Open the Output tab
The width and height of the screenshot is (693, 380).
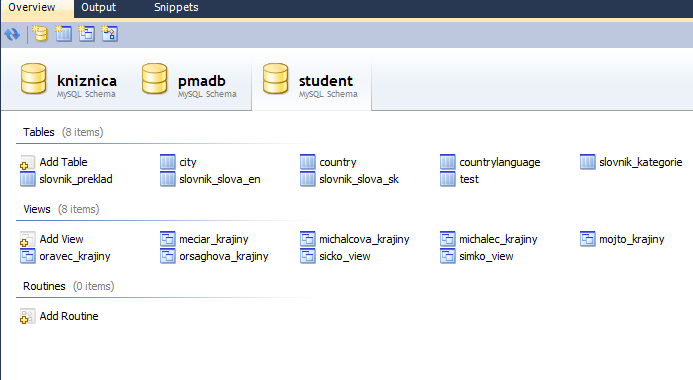tap(99, 8)
